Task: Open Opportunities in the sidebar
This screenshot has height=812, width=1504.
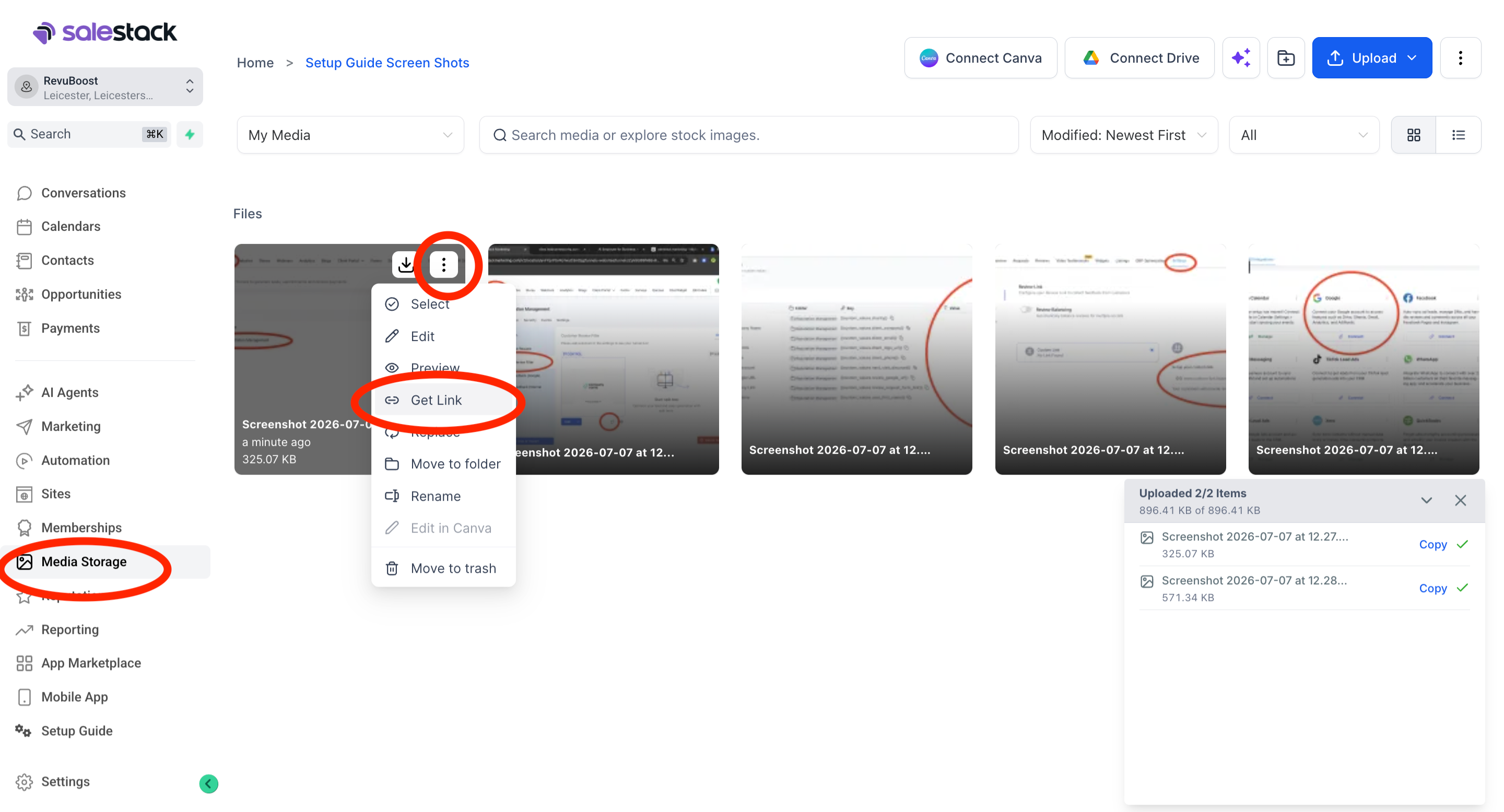Action: (81, 293)
